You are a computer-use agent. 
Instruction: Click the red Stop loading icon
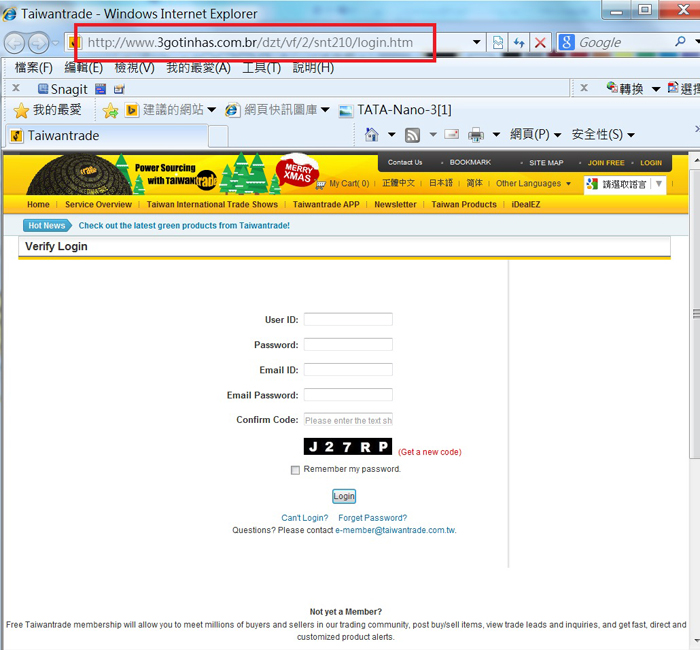[540, 43]
